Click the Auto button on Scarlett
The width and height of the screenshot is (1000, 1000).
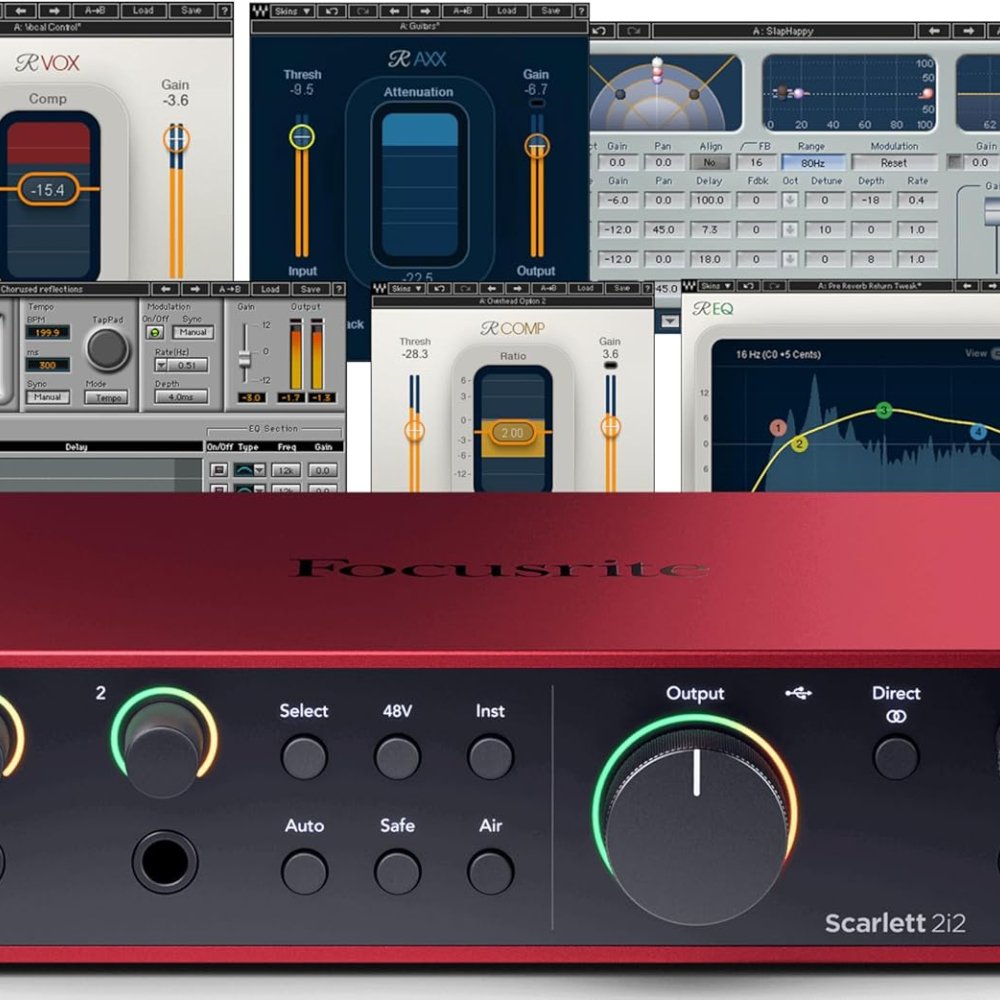304,872
